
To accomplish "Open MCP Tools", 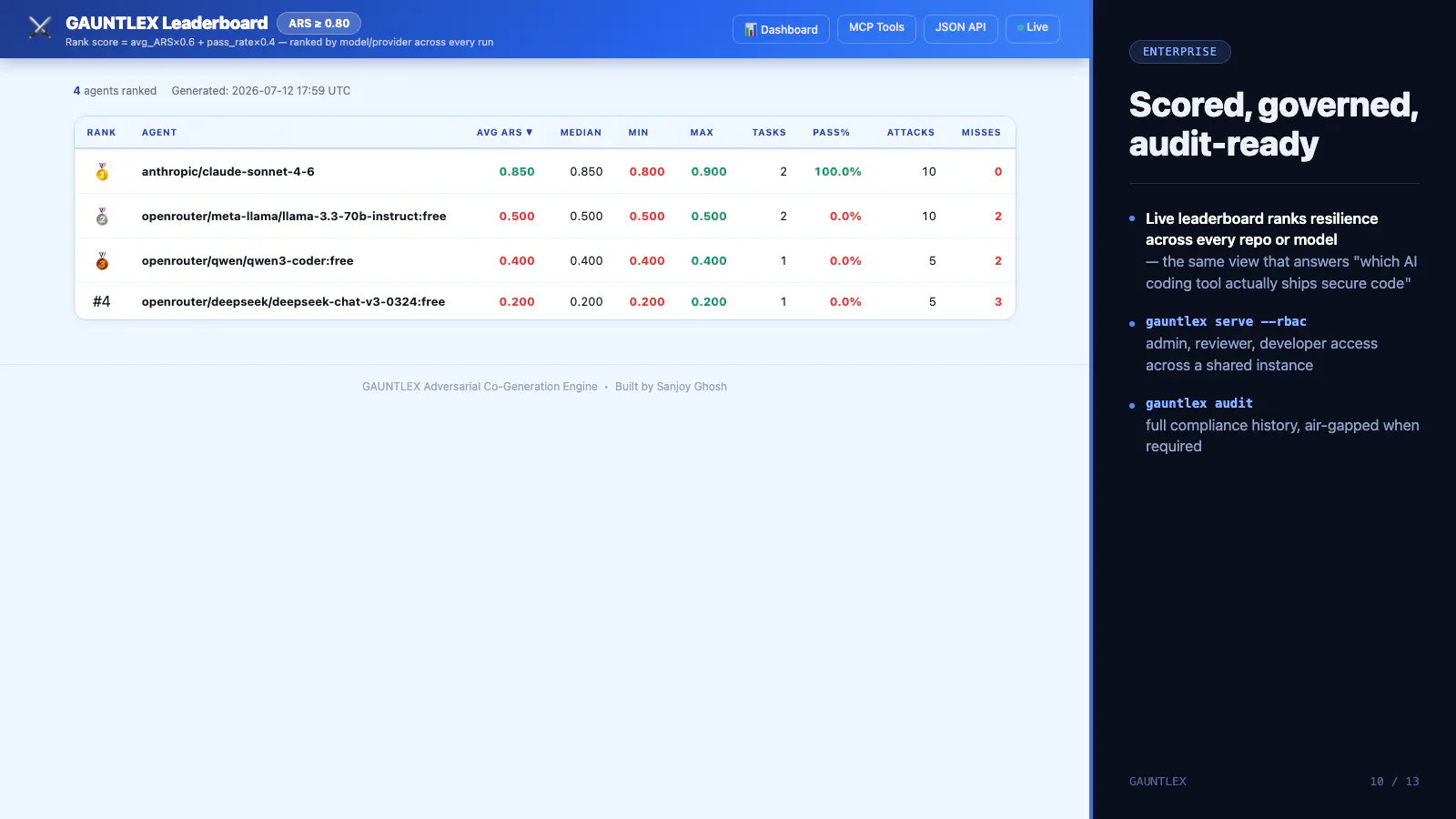I will tap(876, 28).
